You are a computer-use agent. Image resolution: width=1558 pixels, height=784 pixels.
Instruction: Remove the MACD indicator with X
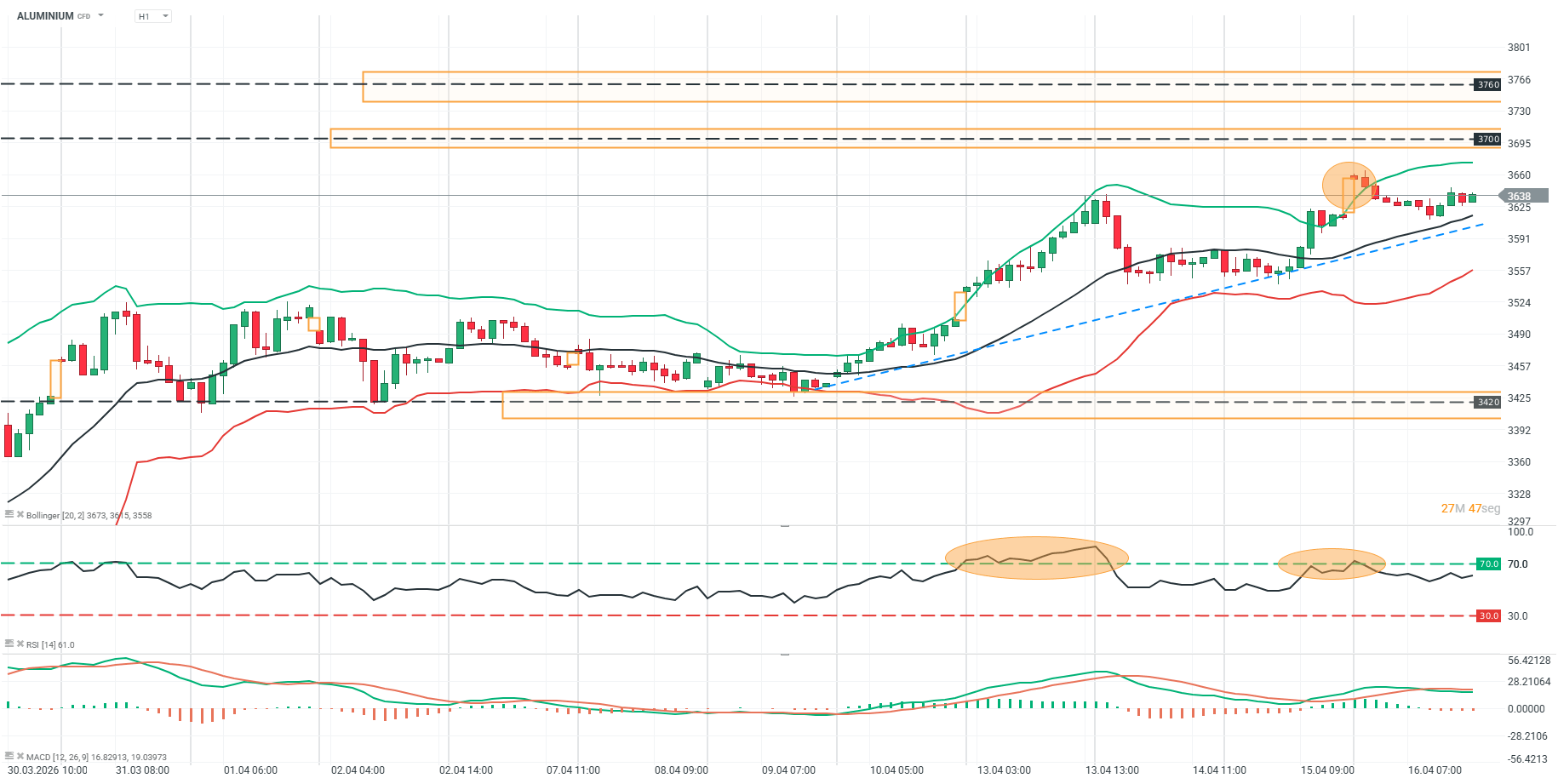20,756
